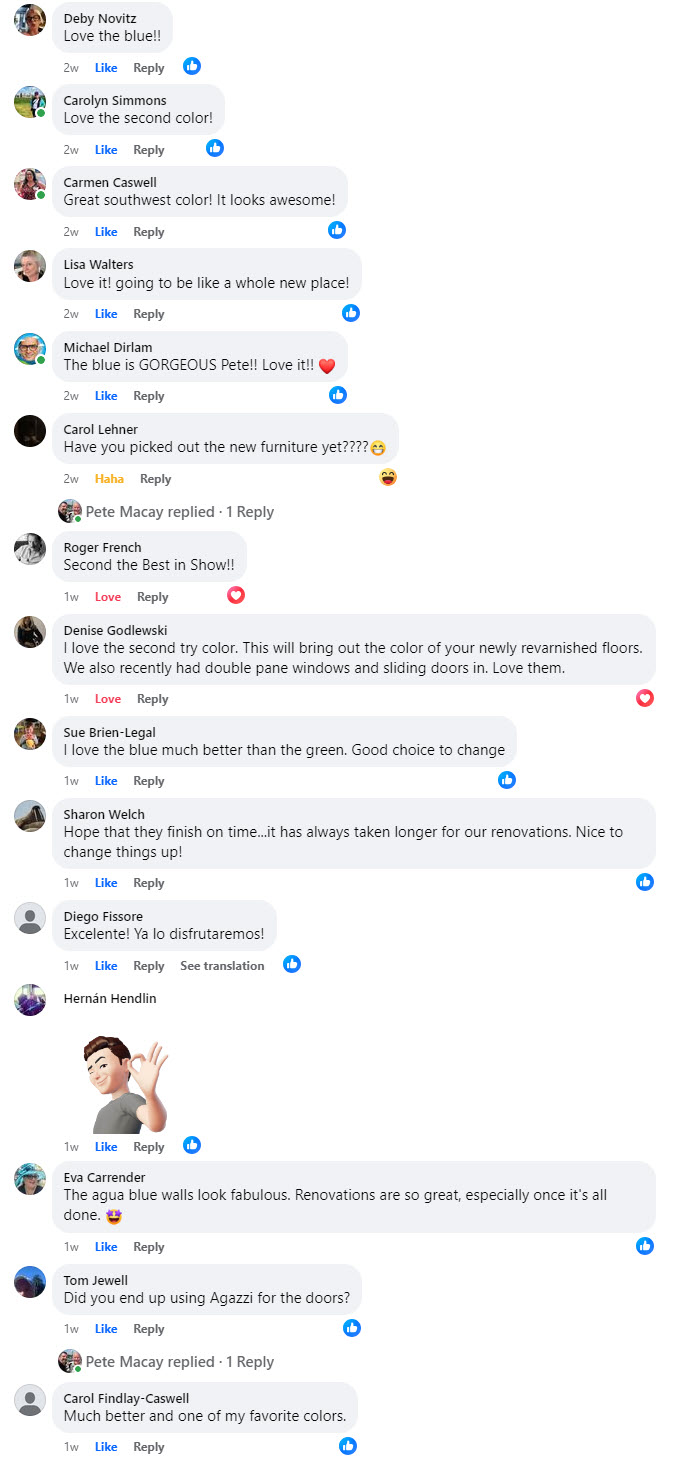Viewport: 680px width, 1479px height.
Task: Click like reaction icon on Tom Jewell's comment
Action: click(351, 1328)
